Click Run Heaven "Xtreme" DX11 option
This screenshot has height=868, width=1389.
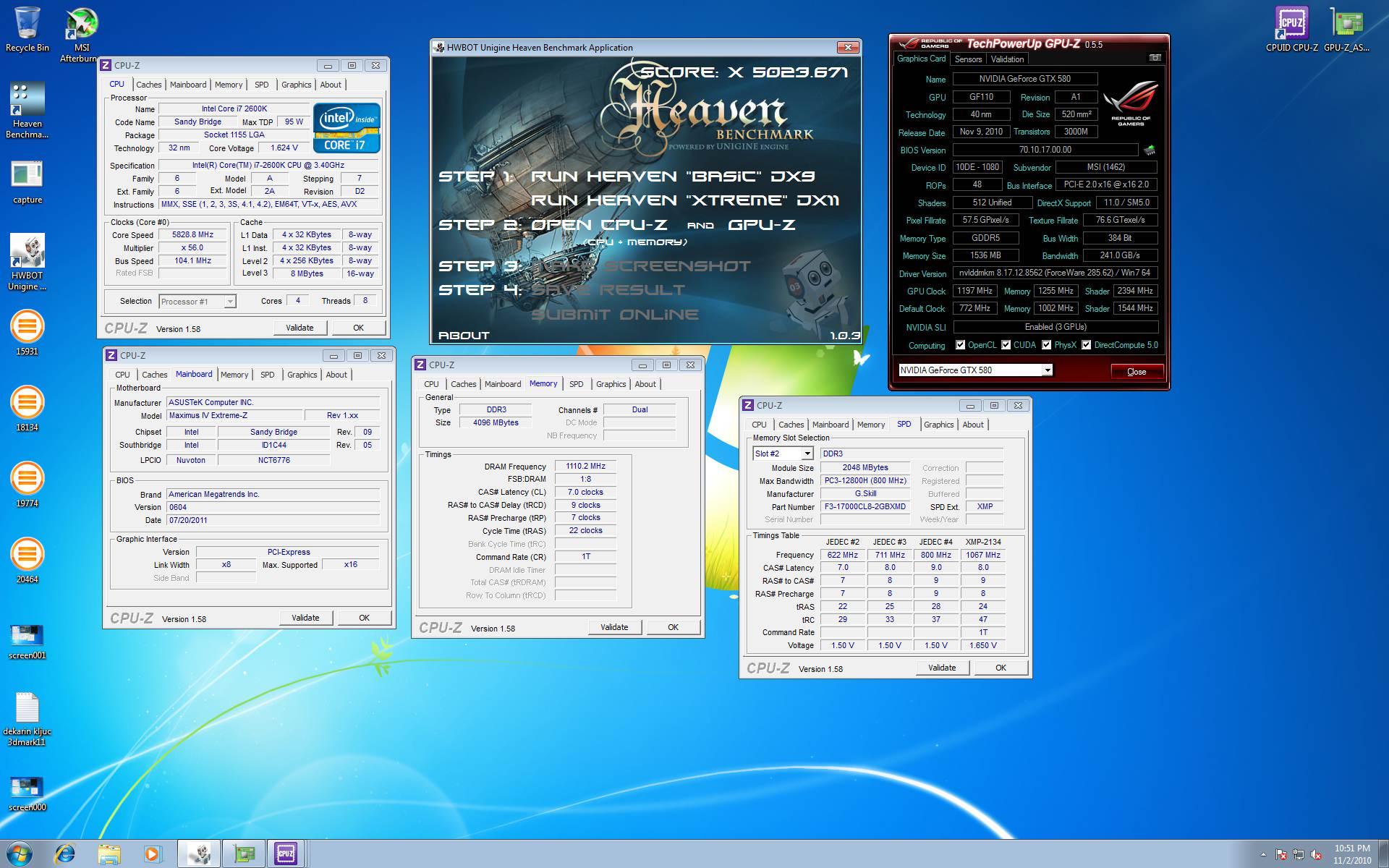(684, 200)
